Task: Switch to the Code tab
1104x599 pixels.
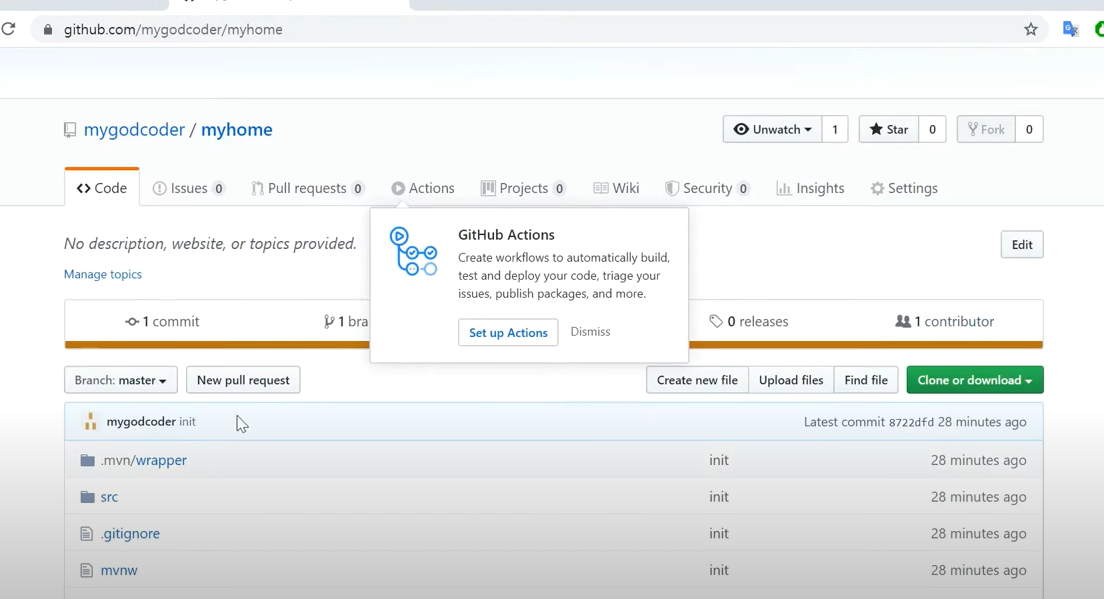Action: (102, 188)
